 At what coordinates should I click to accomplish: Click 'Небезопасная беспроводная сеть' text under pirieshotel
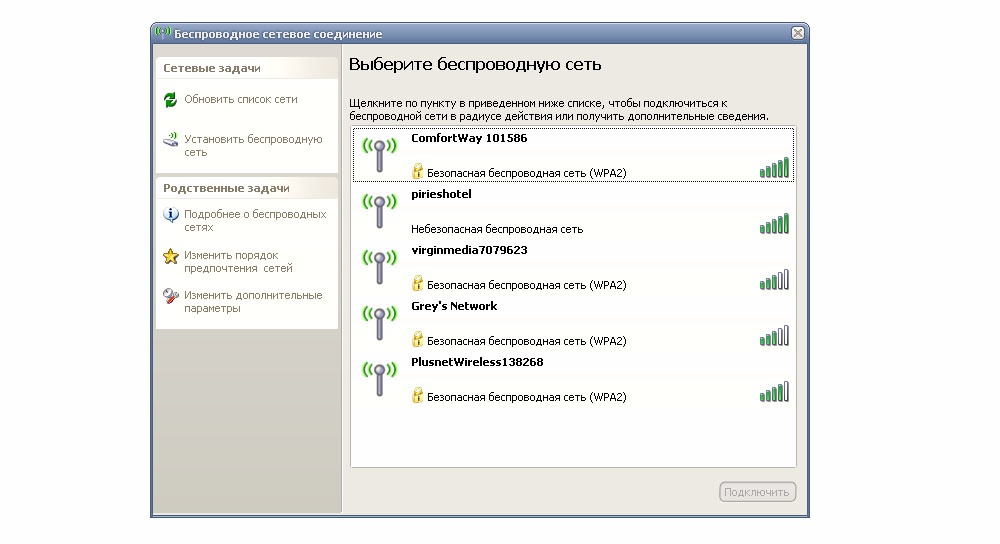click(497, 229)
